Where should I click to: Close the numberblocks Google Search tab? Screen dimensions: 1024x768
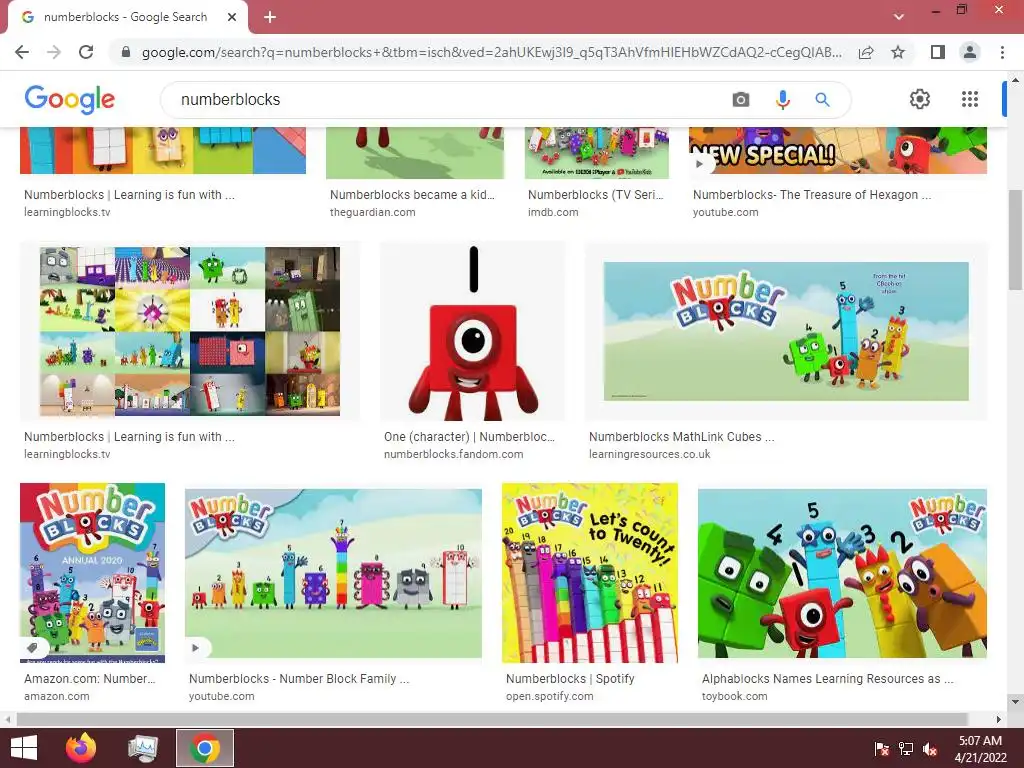coord(232,17)
